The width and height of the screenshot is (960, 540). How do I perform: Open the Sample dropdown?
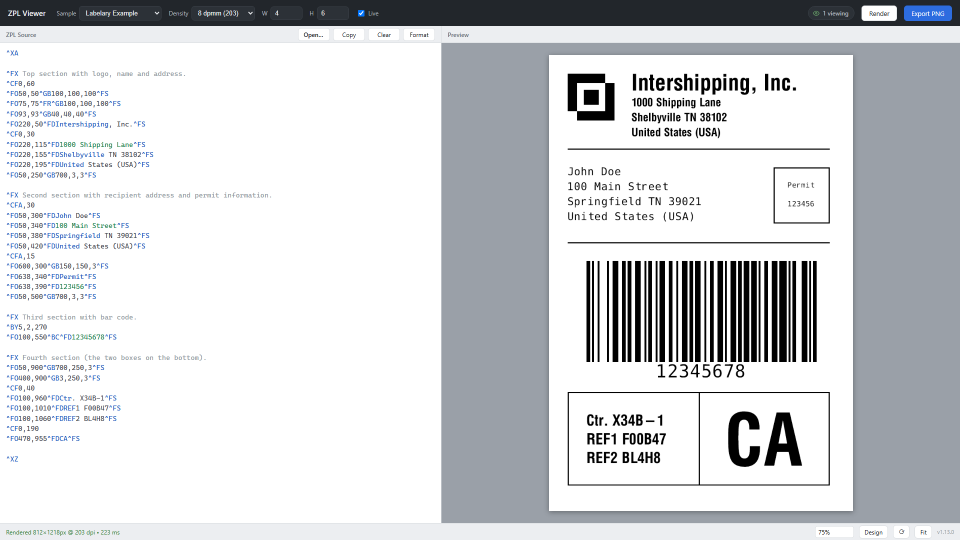pos(121,13)
